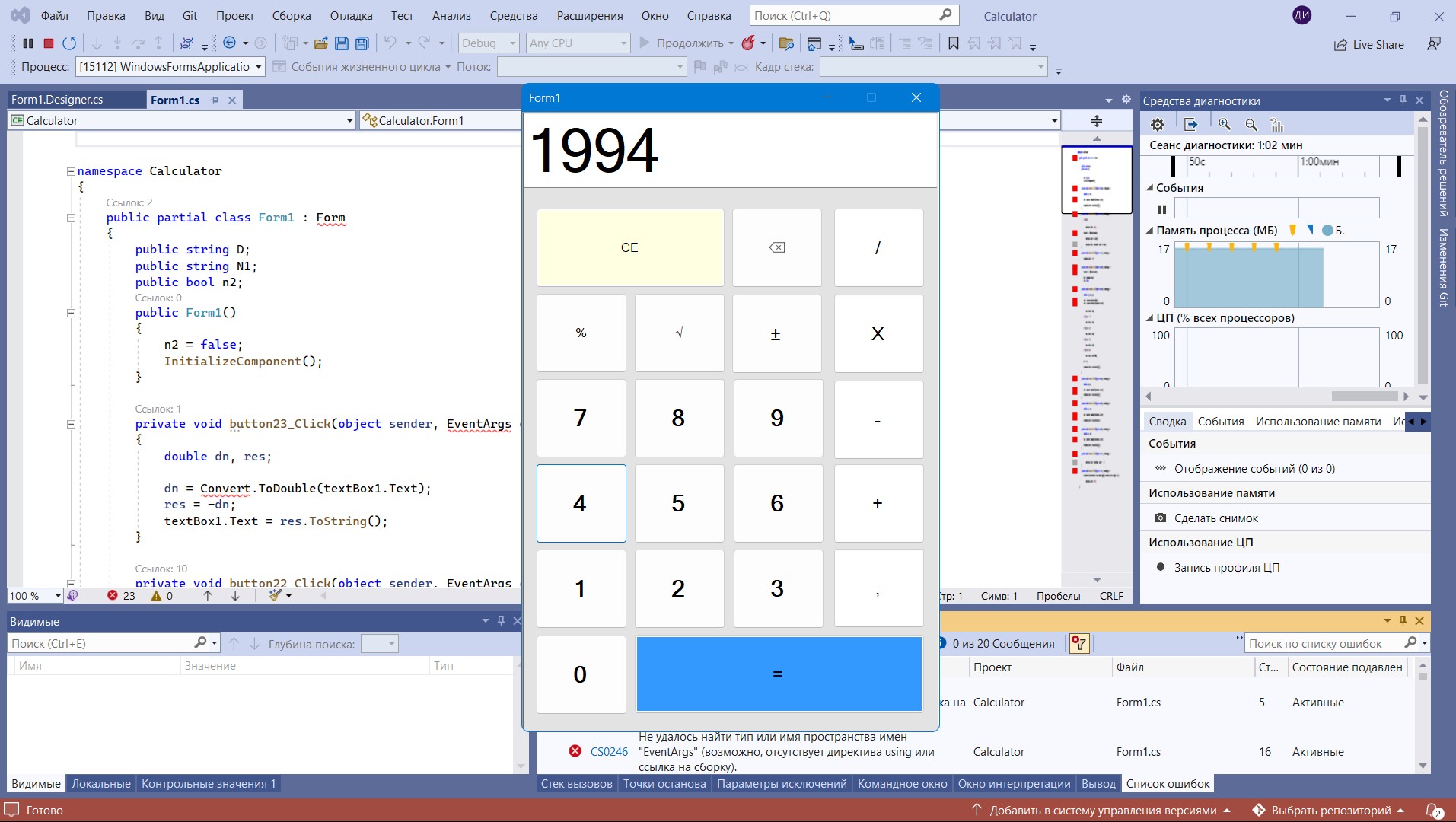The image size is (1456, 822).
Task: Open the file with the folder icon
Action: pos(321,43)
